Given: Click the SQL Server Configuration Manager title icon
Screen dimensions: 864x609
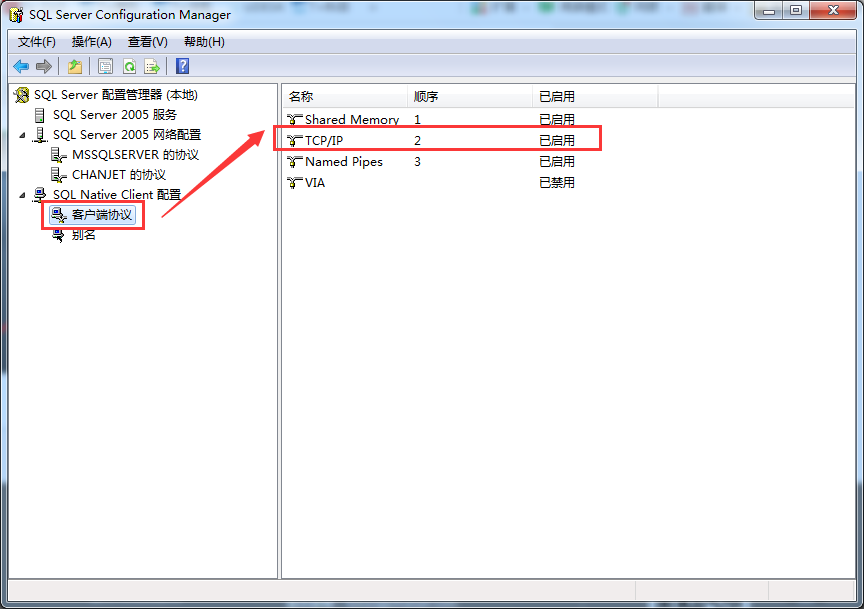Looking at the screenshot, I should pos(16,14).
